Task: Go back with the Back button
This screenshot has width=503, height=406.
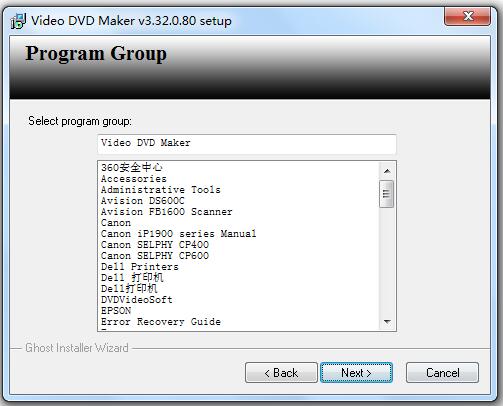Action: pyautogui.click(x=281, y=373)
